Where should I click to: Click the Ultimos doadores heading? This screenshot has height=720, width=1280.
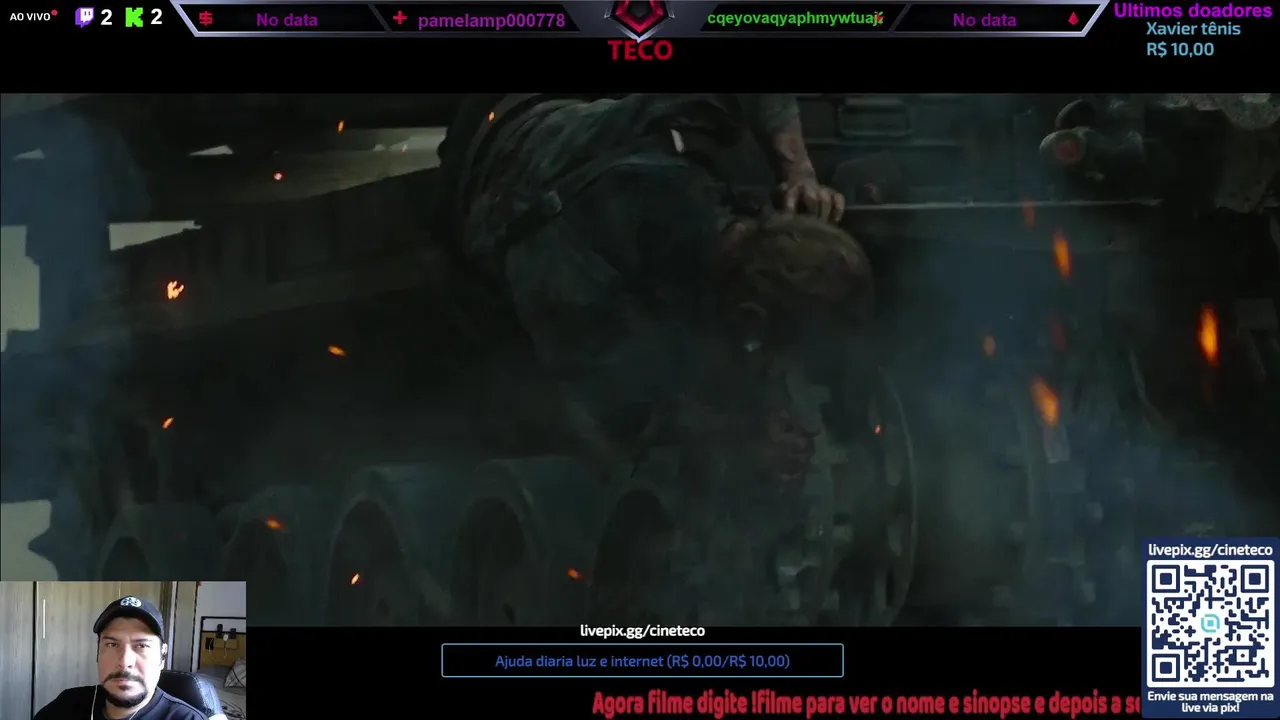tap(1193, 10)
